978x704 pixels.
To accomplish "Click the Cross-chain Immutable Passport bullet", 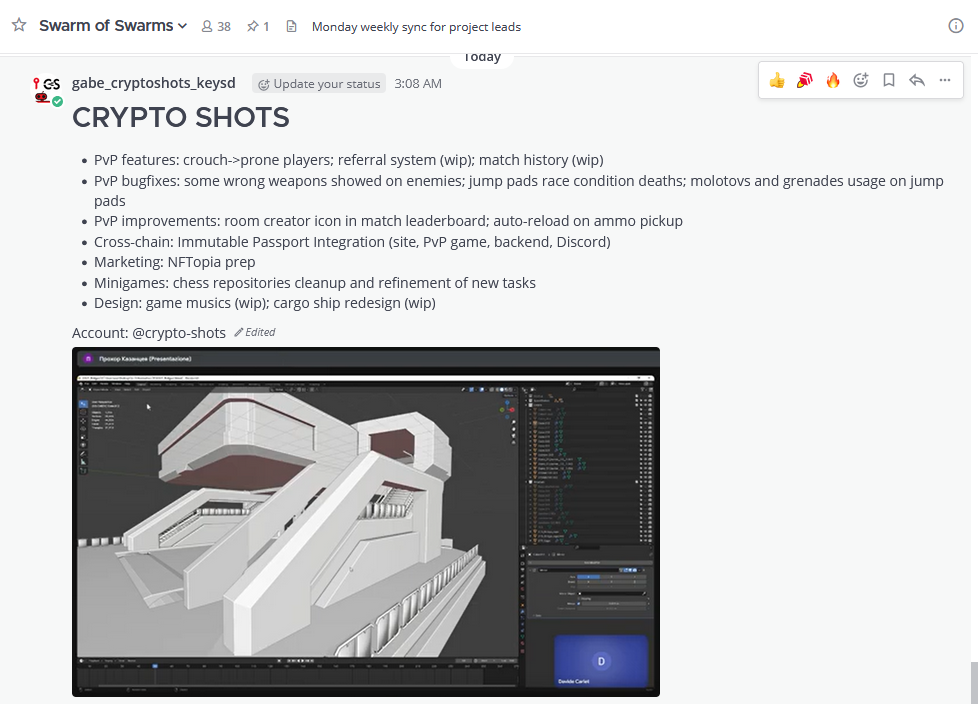I will [352, 242].
